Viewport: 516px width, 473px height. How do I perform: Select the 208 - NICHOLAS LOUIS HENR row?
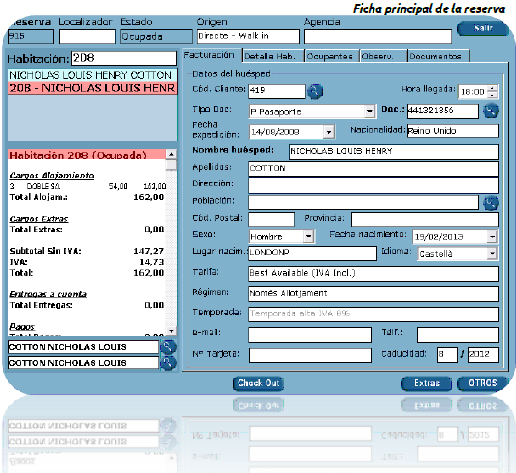93,88
